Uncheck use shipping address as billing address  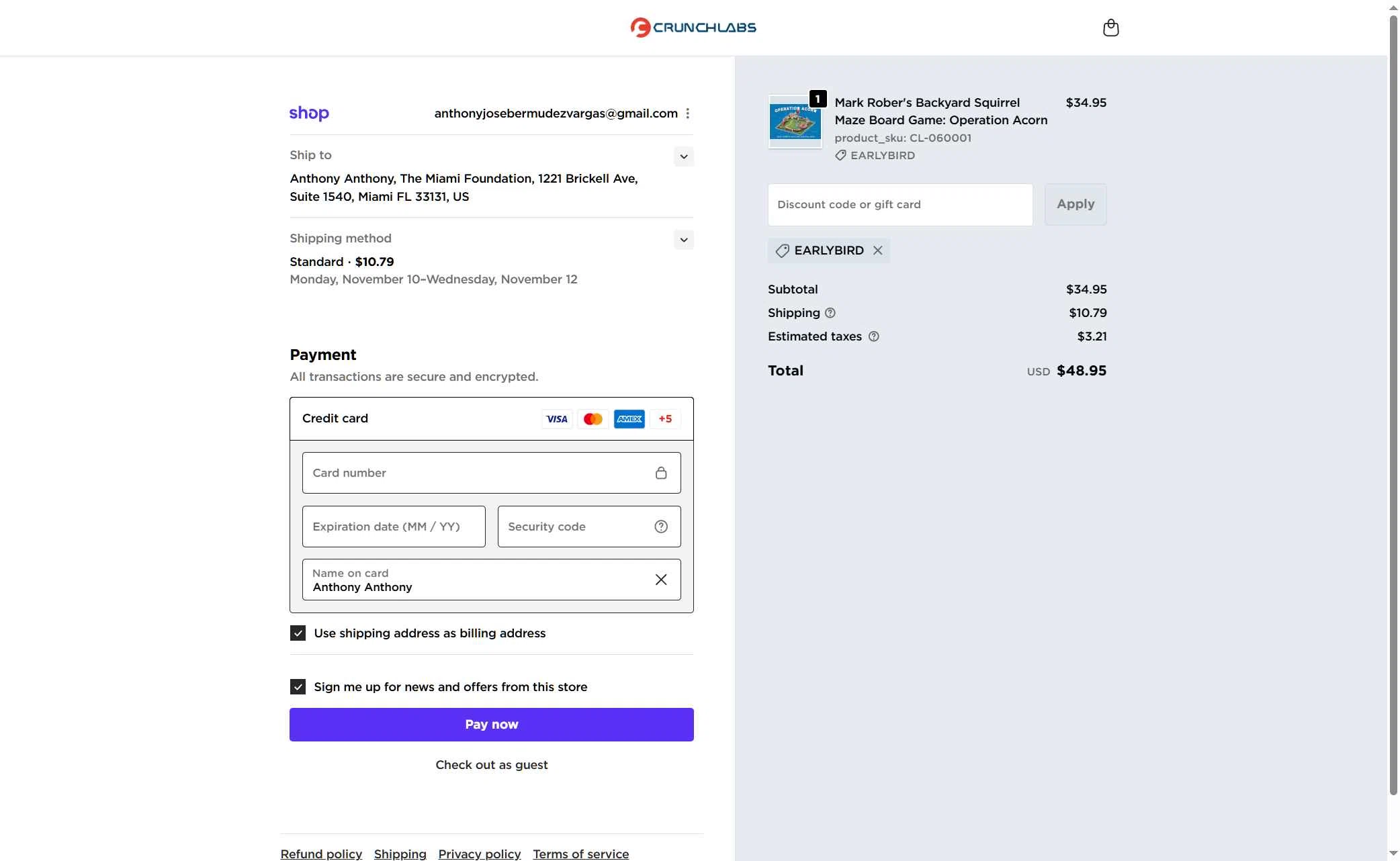coord(297,632)
